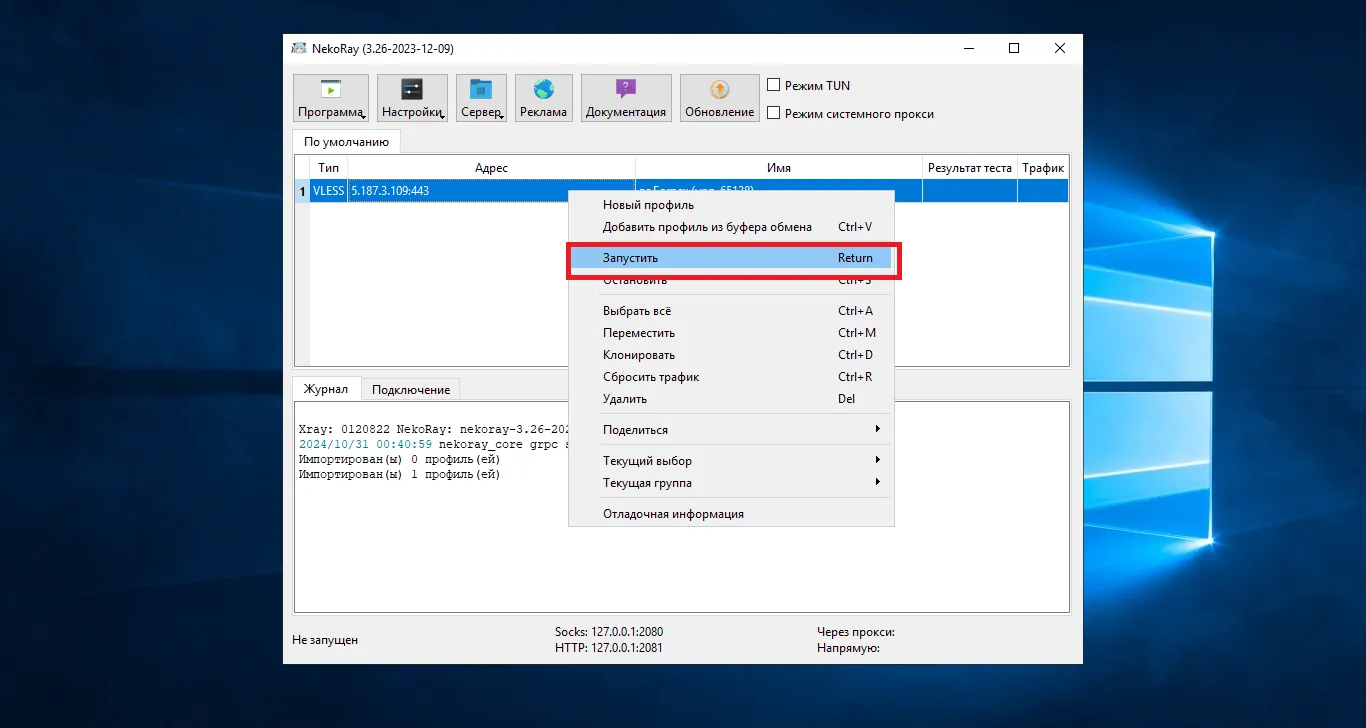Click row number 1 header
This screenshot has height=728, width=1366.
tap(302, 190)
